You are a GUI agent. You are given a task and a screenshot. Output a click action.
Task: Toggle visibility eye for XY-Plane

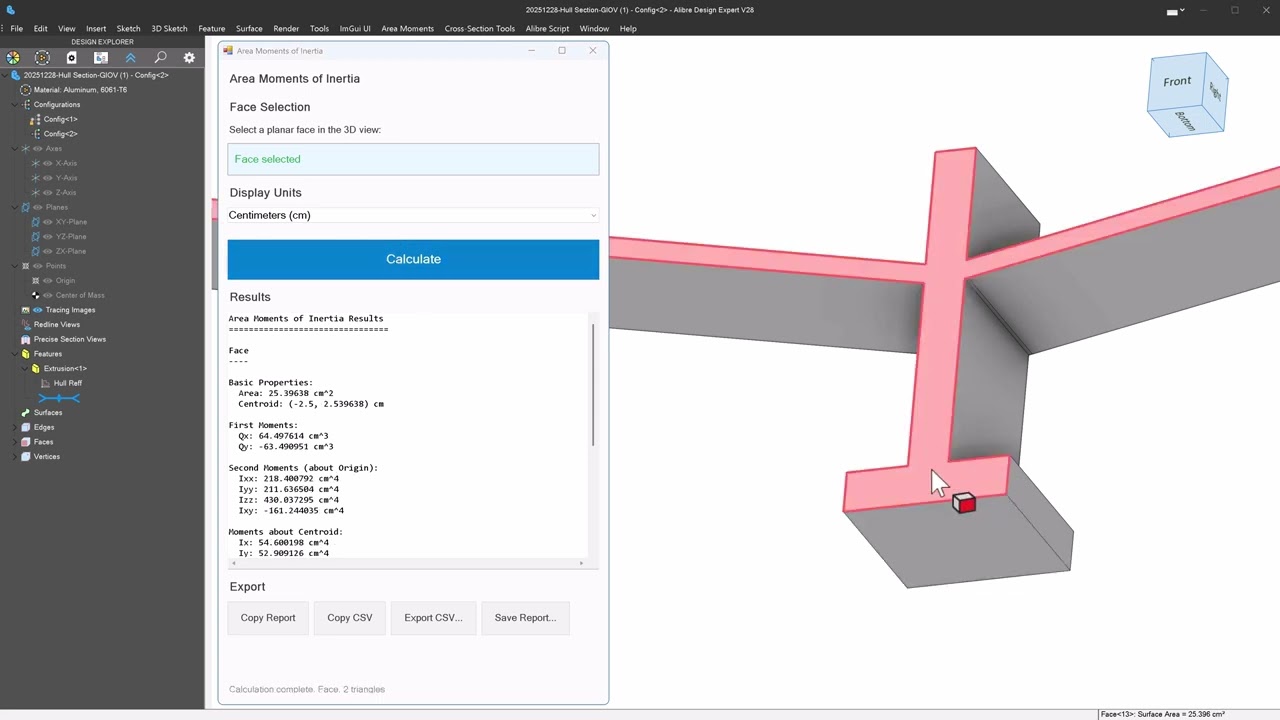[x=47, y=222]
